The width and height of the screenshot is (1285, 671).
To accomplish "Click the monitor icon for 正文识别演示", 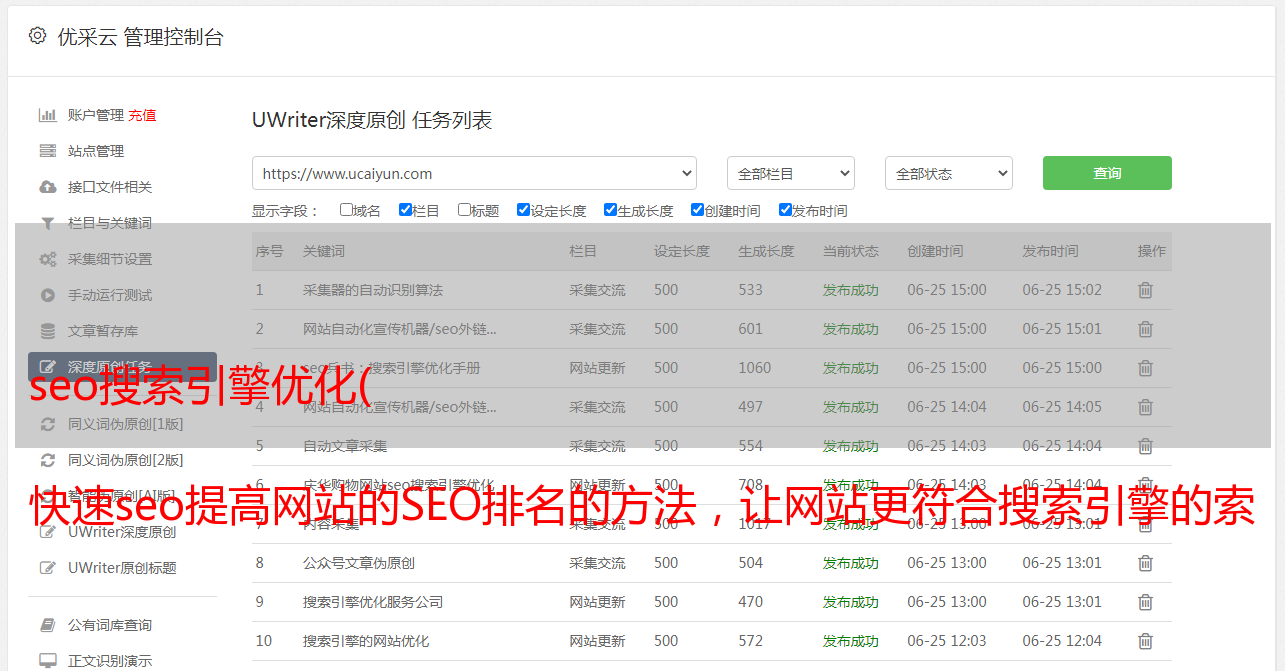I will 47,661.
